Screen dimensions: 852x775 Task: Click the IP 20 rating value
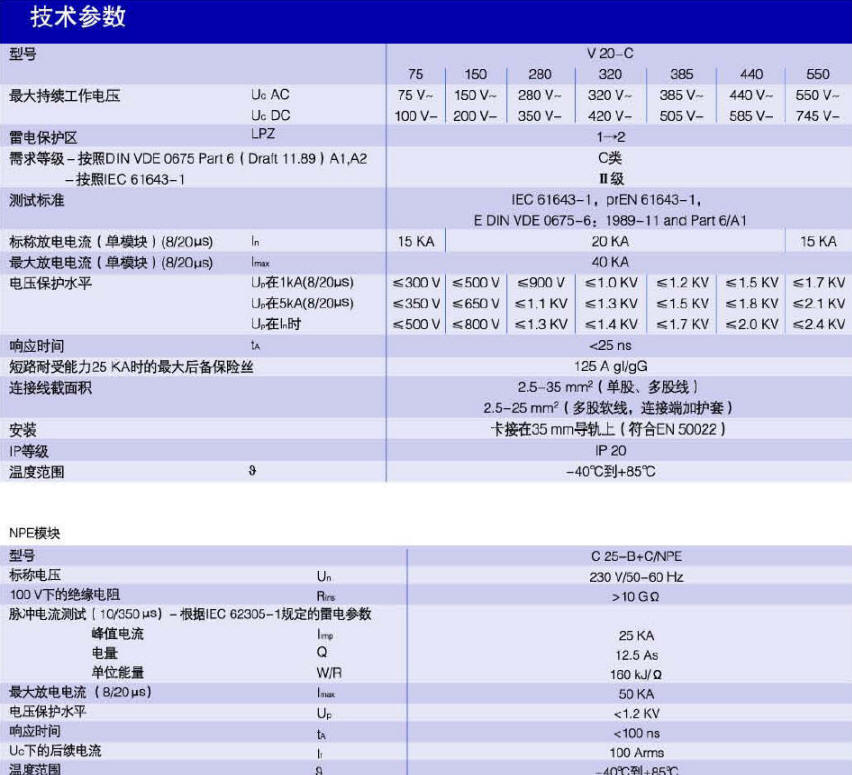[x=610, y=451]
